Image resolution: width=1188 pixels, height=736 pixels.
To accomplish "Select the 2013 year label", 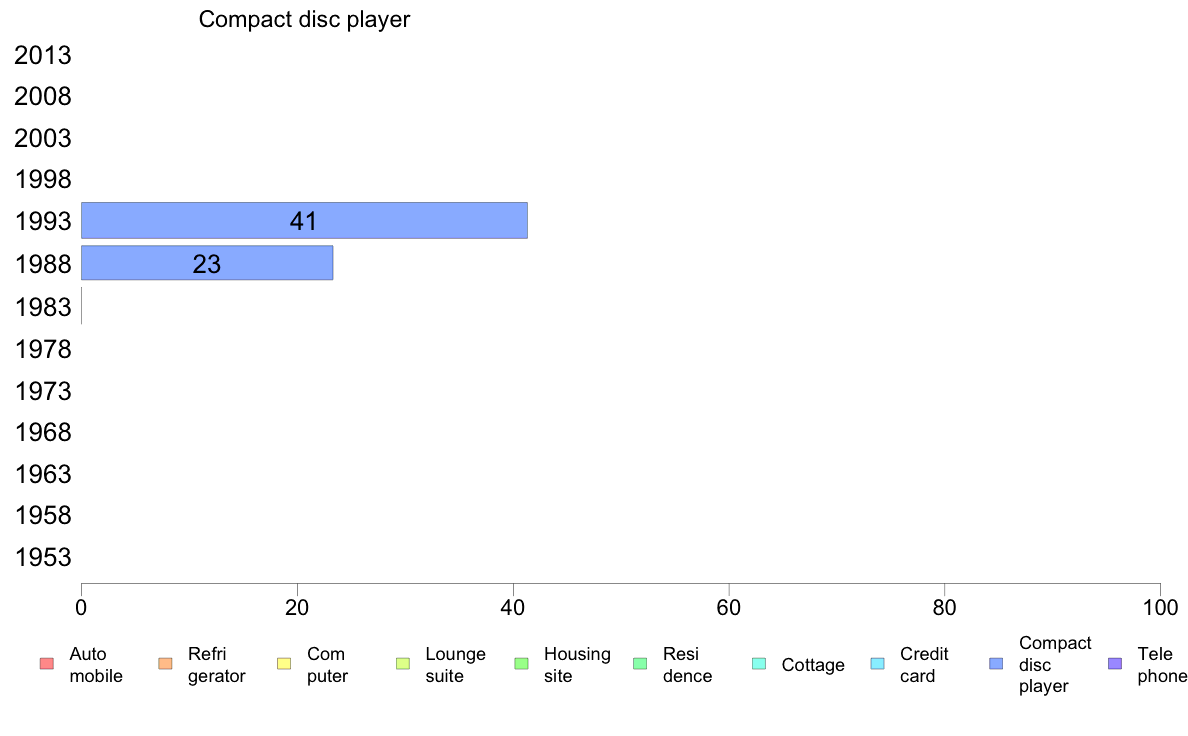I will pos(43,55).
